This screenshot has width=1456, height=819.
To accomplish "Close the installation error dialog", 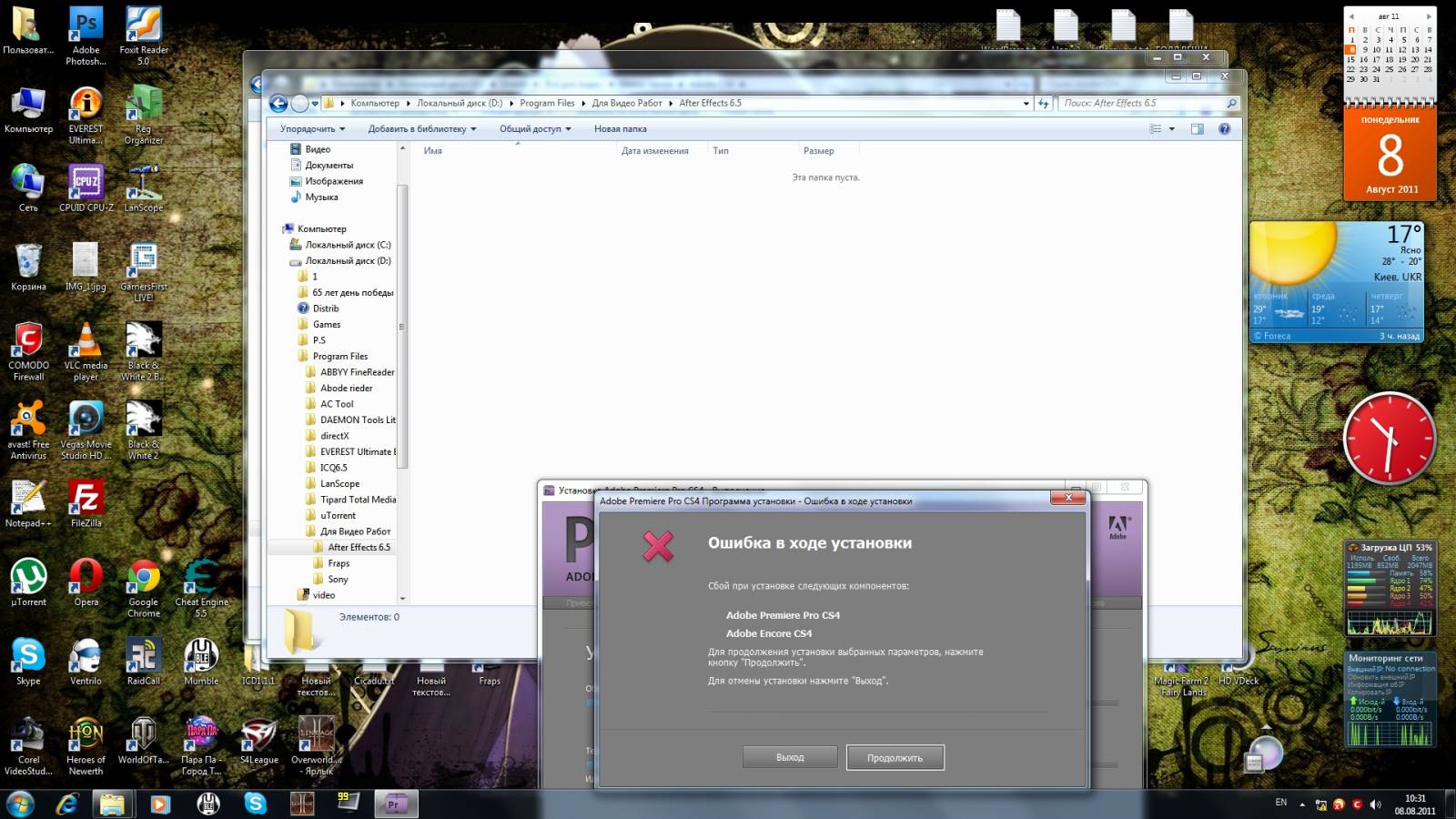I will [1067, 498].
